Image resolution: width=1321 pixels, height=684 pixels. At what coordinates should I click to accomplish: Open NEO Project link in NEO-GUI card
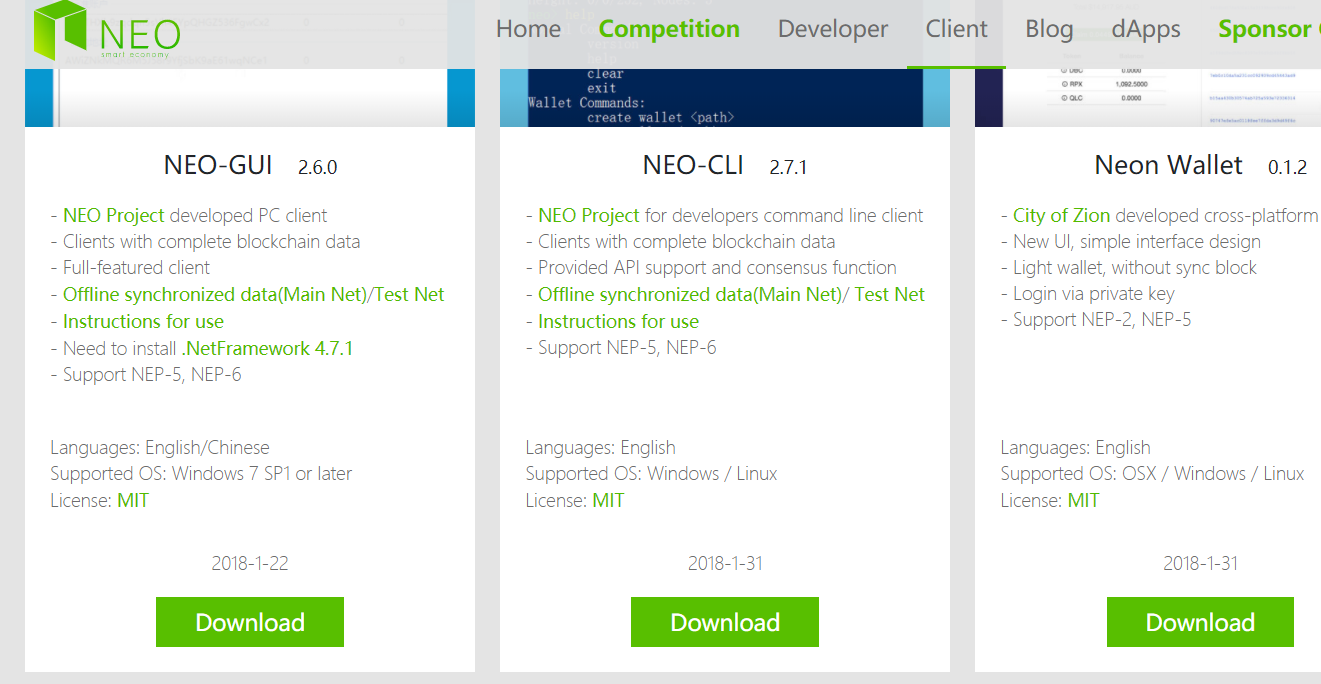pos(114,215)
